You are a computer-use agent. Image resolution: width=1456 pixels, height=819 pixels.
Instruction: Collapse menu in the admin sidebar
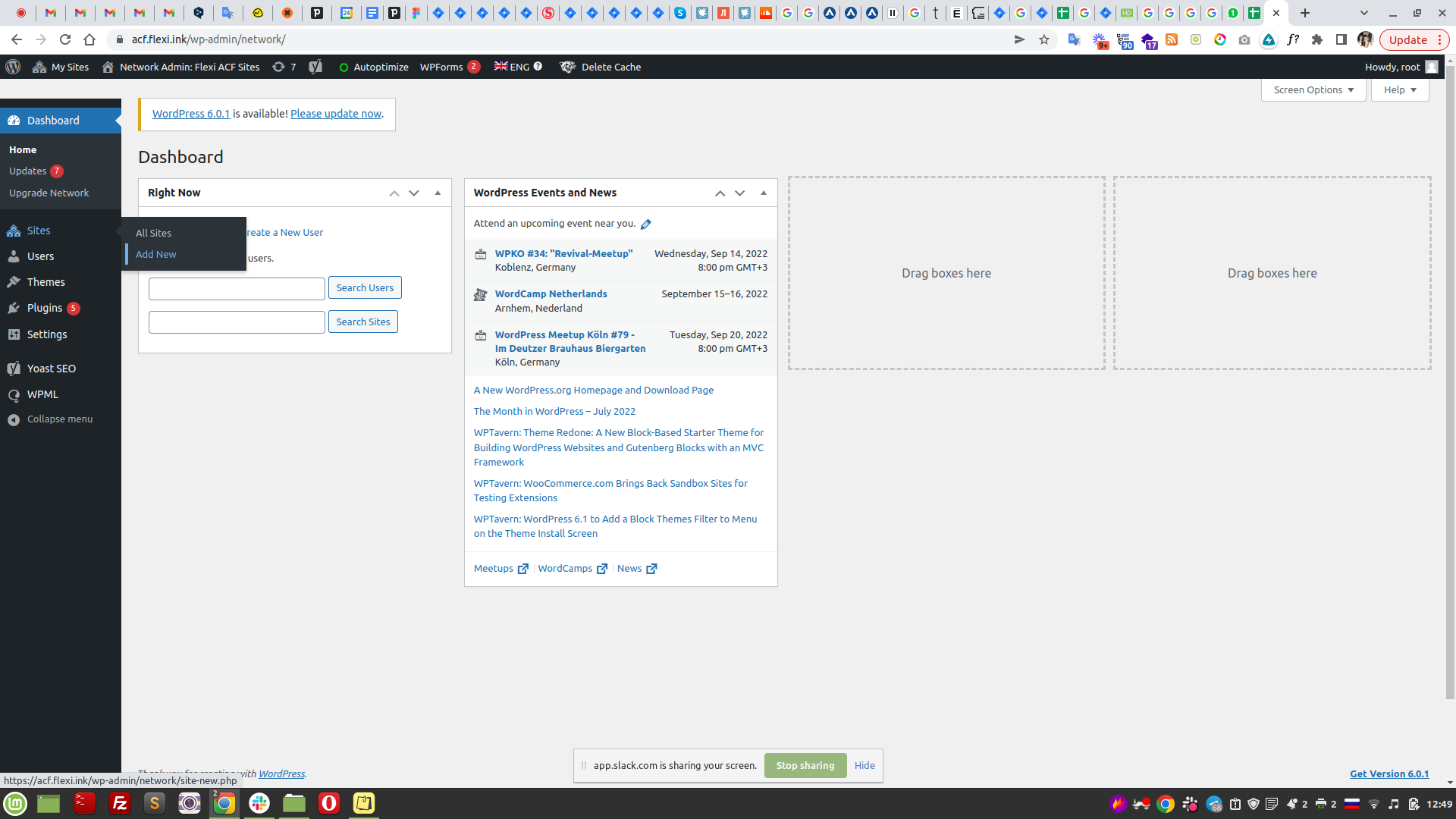(x=59, y=419)
